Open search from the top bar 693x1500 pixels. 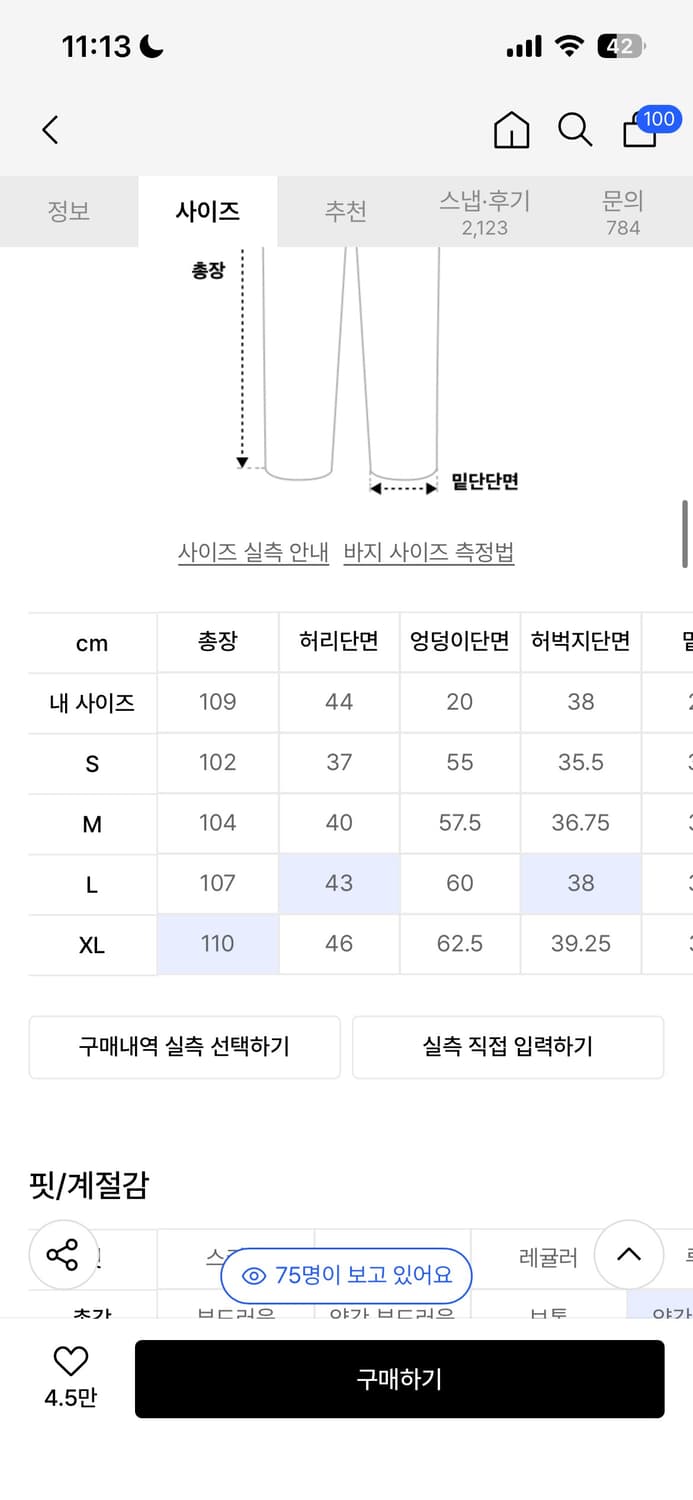(x=575, y=130)
